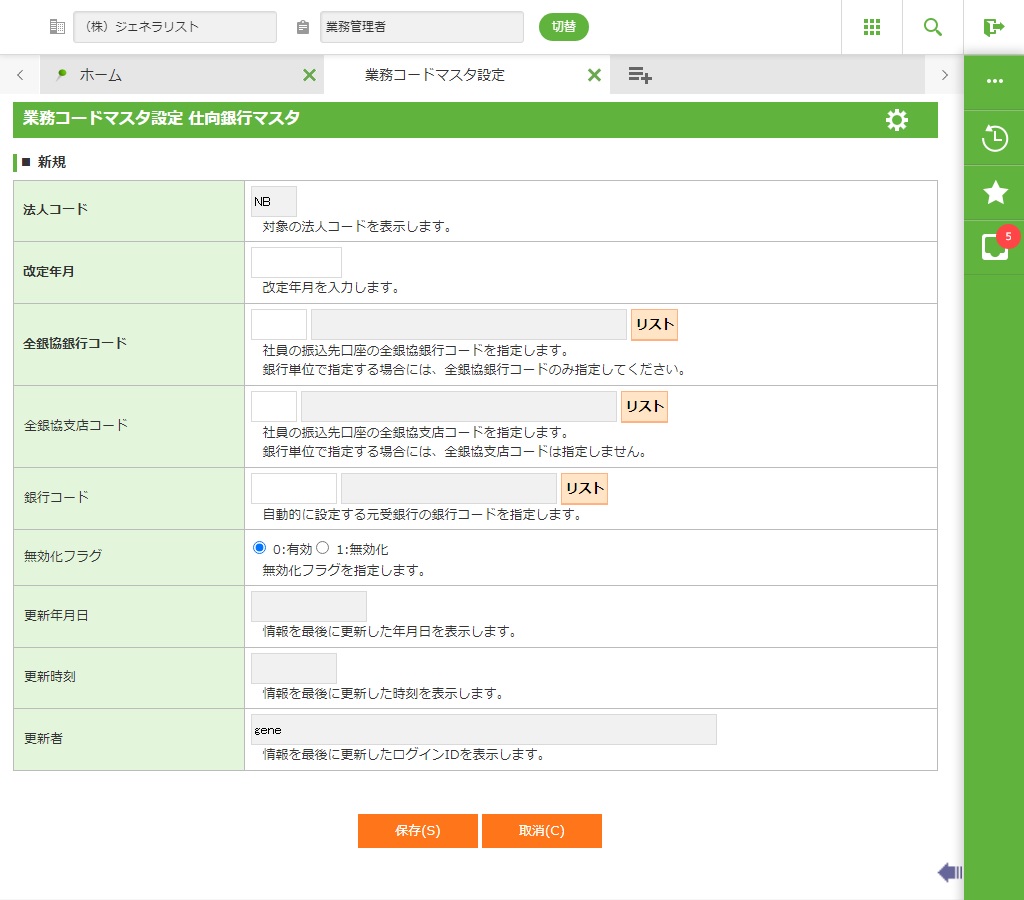
Task: Open inbox icon with 5 notifications
Action: tap(994, 247)
